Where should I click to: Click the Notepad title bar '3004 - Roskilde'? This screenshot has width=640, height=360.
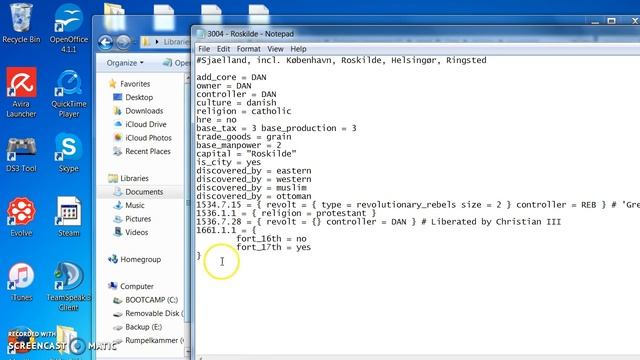[250, 34]
